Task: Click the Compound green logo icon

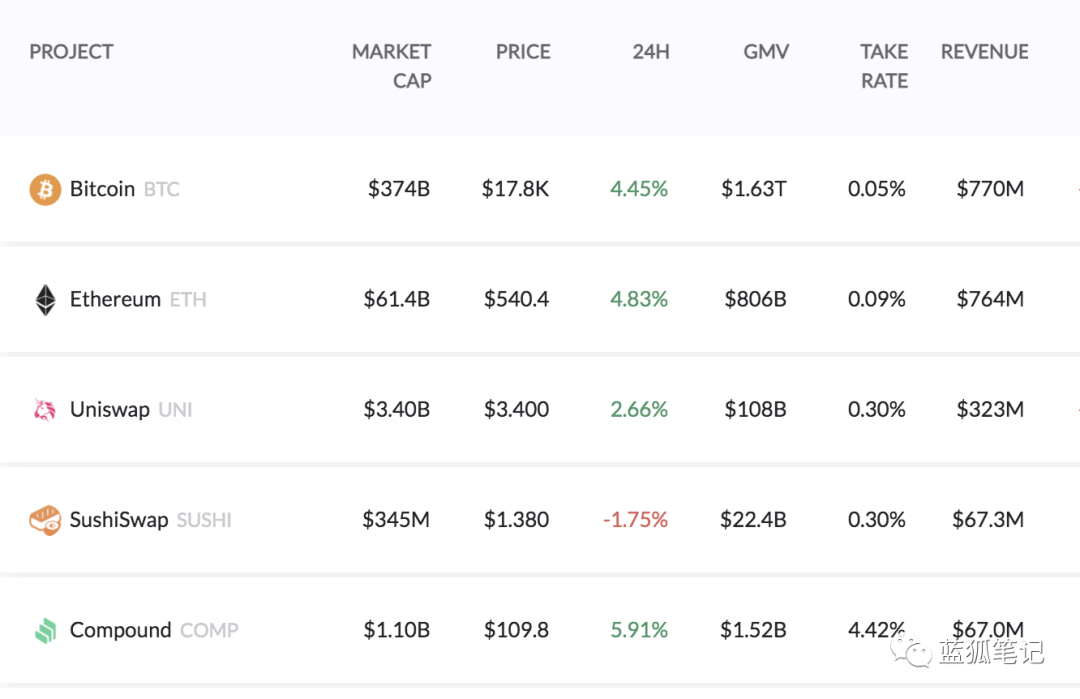Action: [45, 630]
